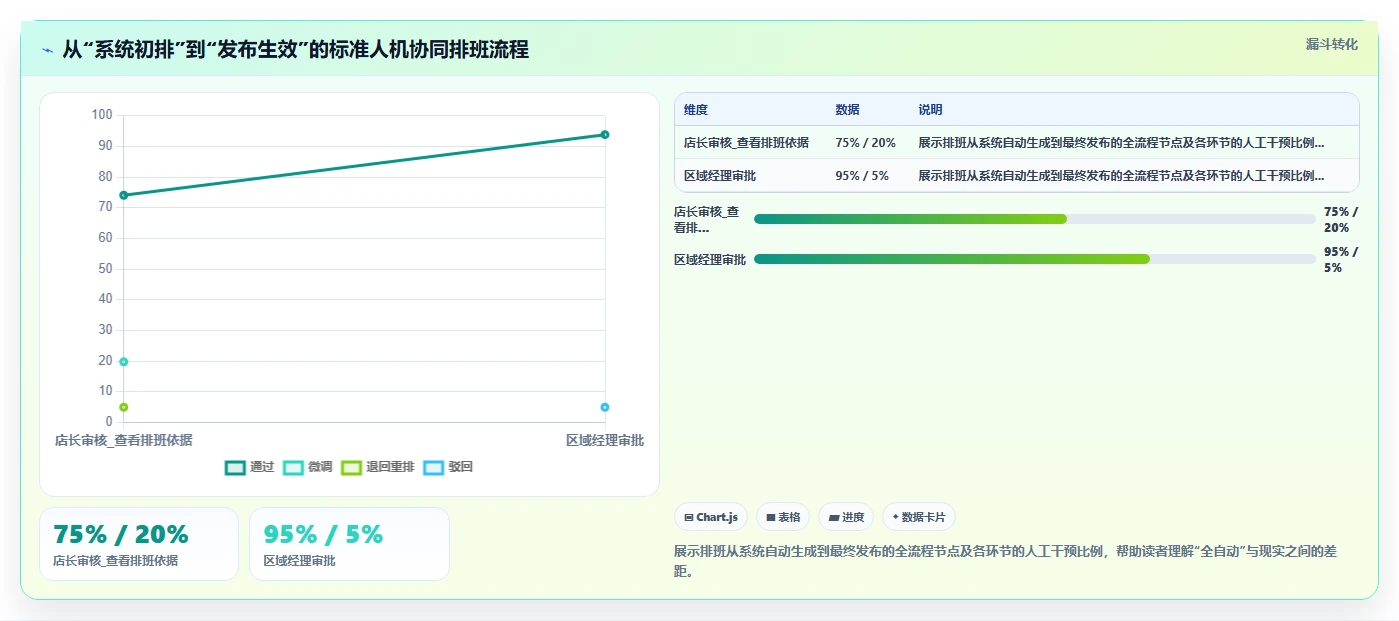
Task: Click the 漏斗转化 label in header
Action: coord(1331,44)
